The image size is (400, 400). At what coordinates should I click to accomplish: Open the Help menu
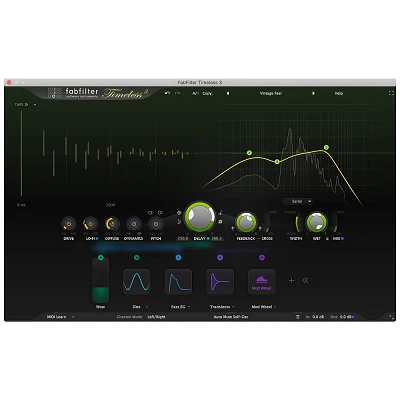(339, 93)
